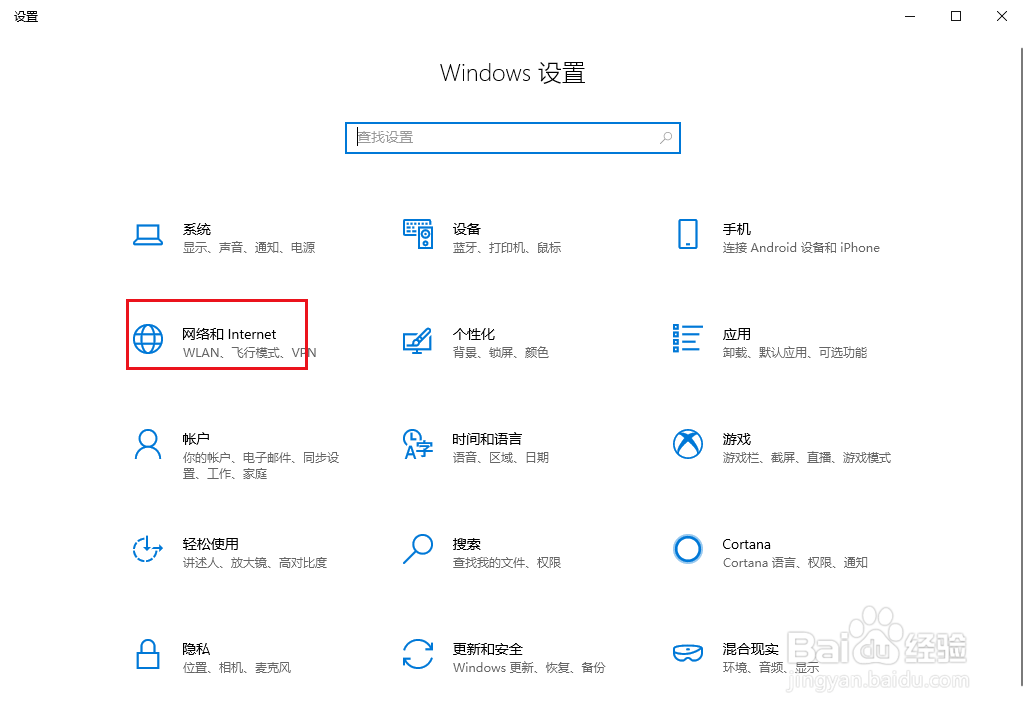Viewport: 1025px width, 715px height.
Task: Click the description Windows 更新、恢复、备份
Action: click(x=529, y=668)
